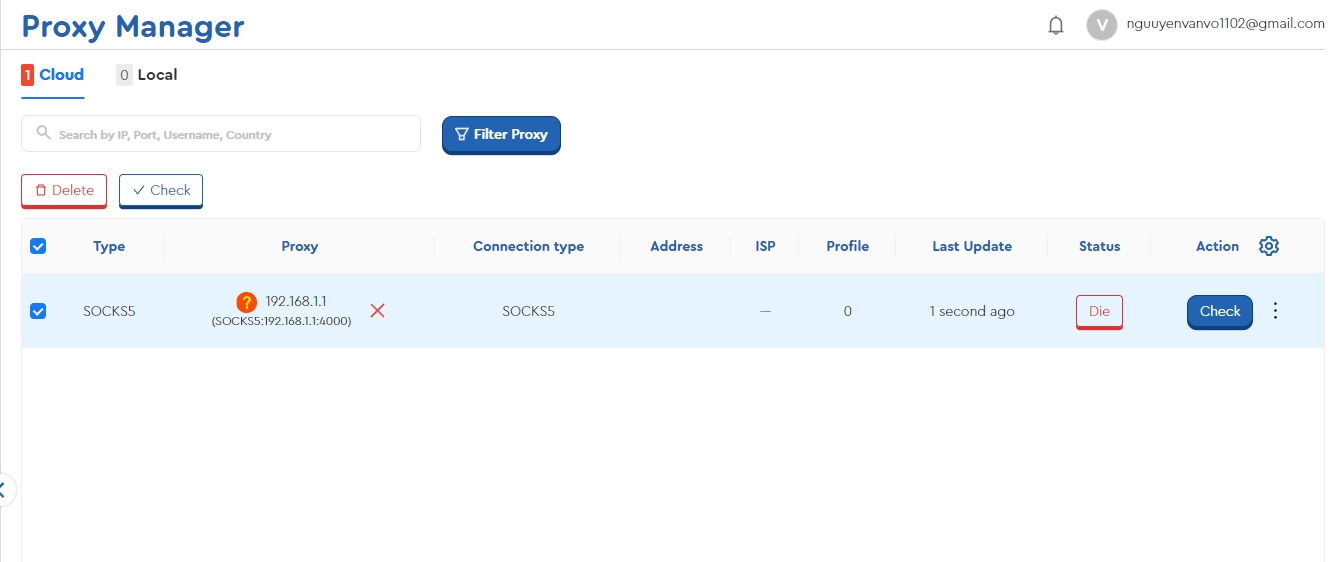Image resolution: width=1344 pixels, height=562 pixels.
Task: Expand the collapsed sidebar chevron
Action: 4,490
